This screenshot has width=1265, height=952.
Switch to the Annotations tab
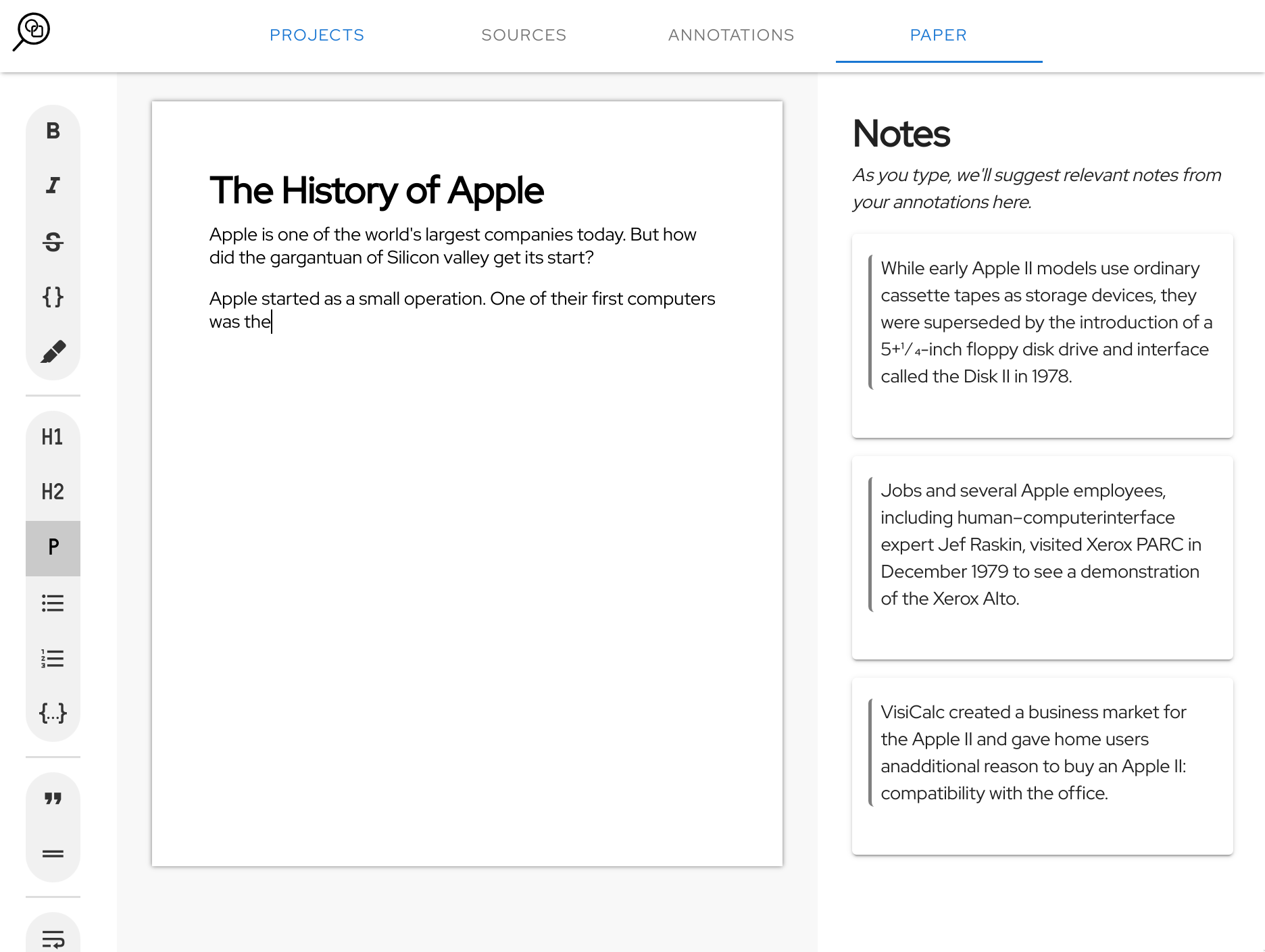pyautogui.click(x=731, y=35)
